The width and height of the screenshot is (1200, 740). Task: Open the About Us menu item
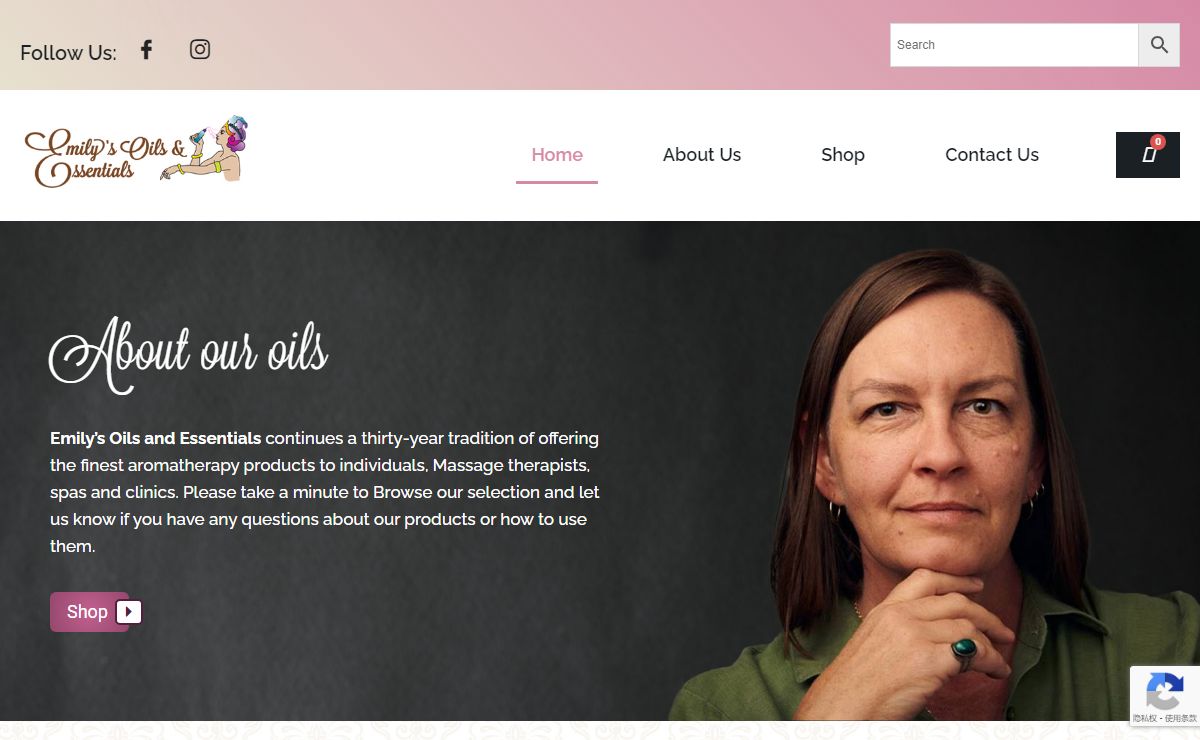[x=702, y=155]
